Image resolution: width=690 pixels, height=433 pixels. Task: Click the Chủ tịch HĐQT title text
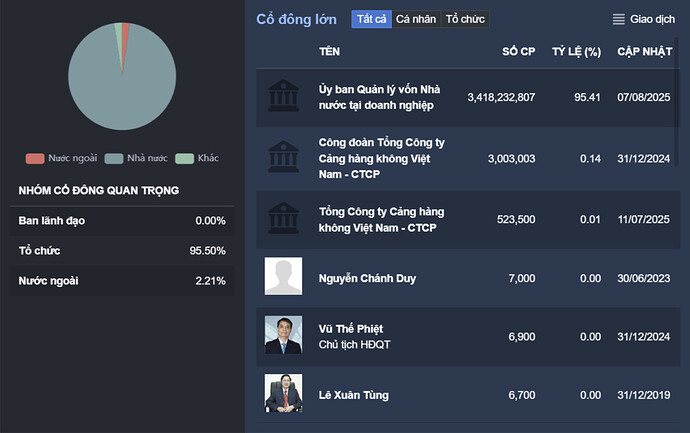[354, 345]
